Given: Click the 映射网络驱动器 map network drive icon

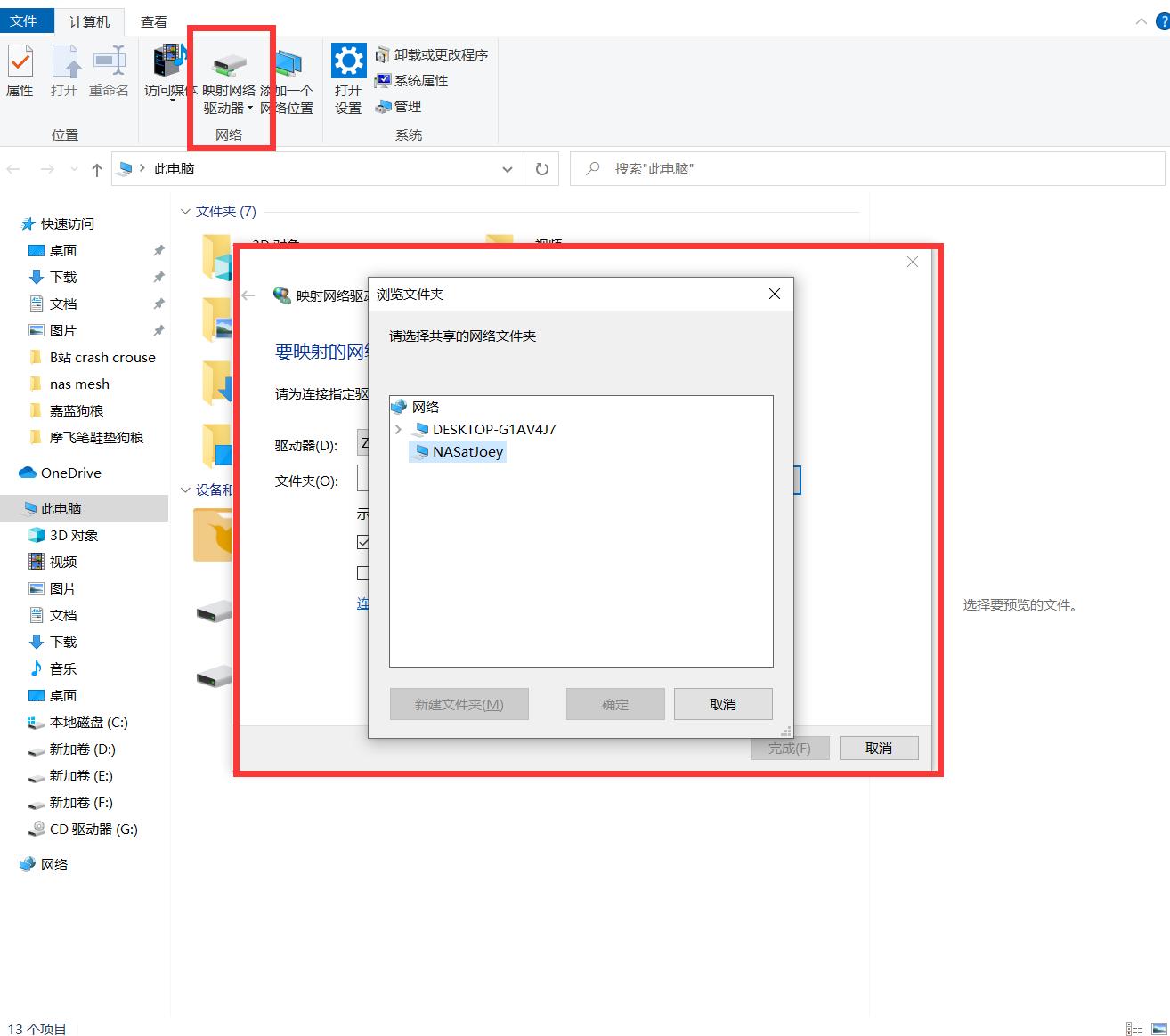Looking at the screenshot, I should [229, 66].
